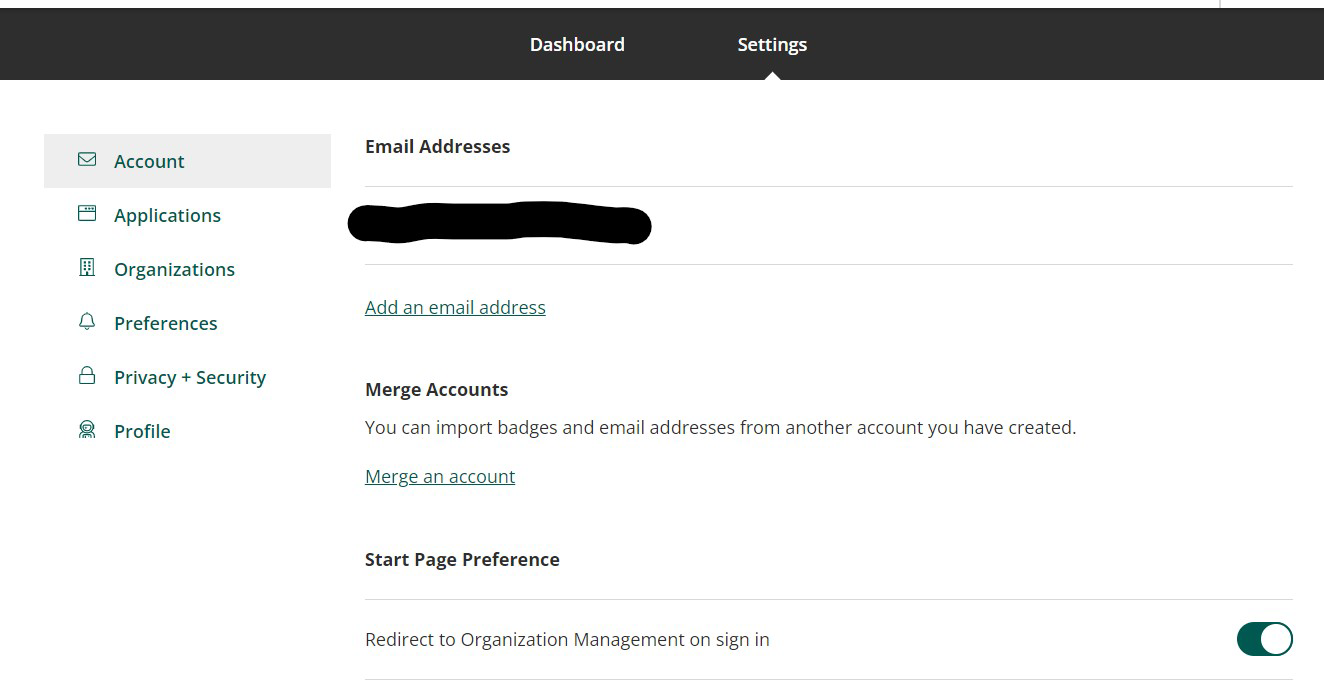
Task: Toggle Redirect to Organization Management switch
Action: click(x=1264, y=639)
